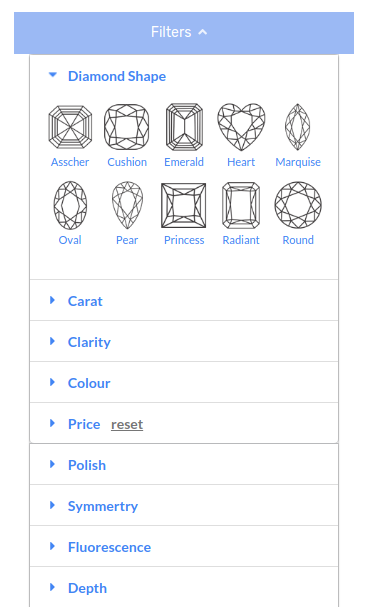Viewport: 369px width, 607px height.
Task: Expand the Polish filter section
Action: pos(184,465)
